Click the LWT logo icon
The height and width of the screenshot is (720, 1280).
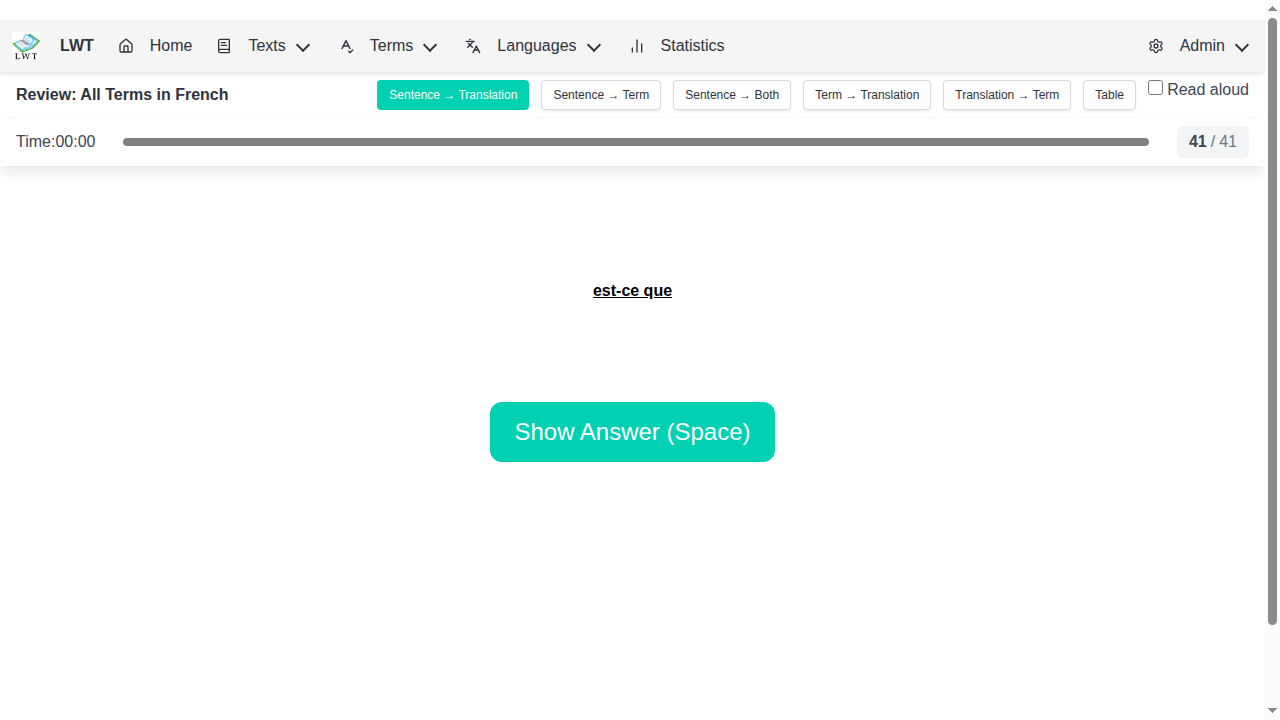point(26,46)
